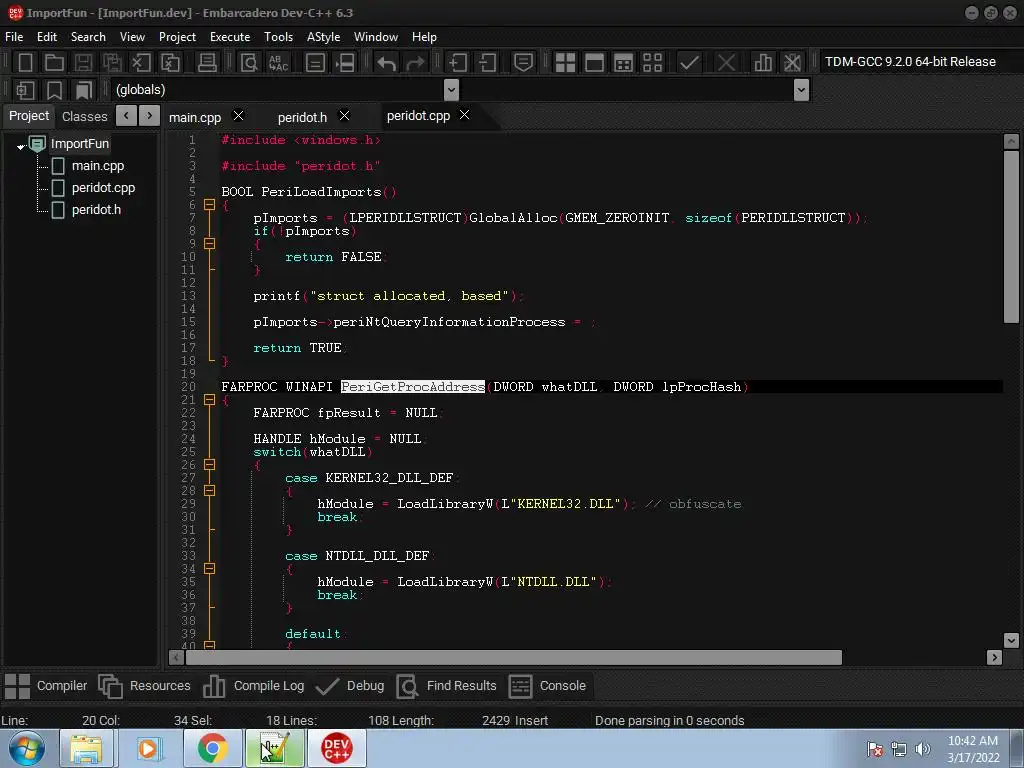Viewport: 1024px width, 768px height.
Task: Click the scroll-down arrow of the editor
Action: click(x=1010, y=640)
